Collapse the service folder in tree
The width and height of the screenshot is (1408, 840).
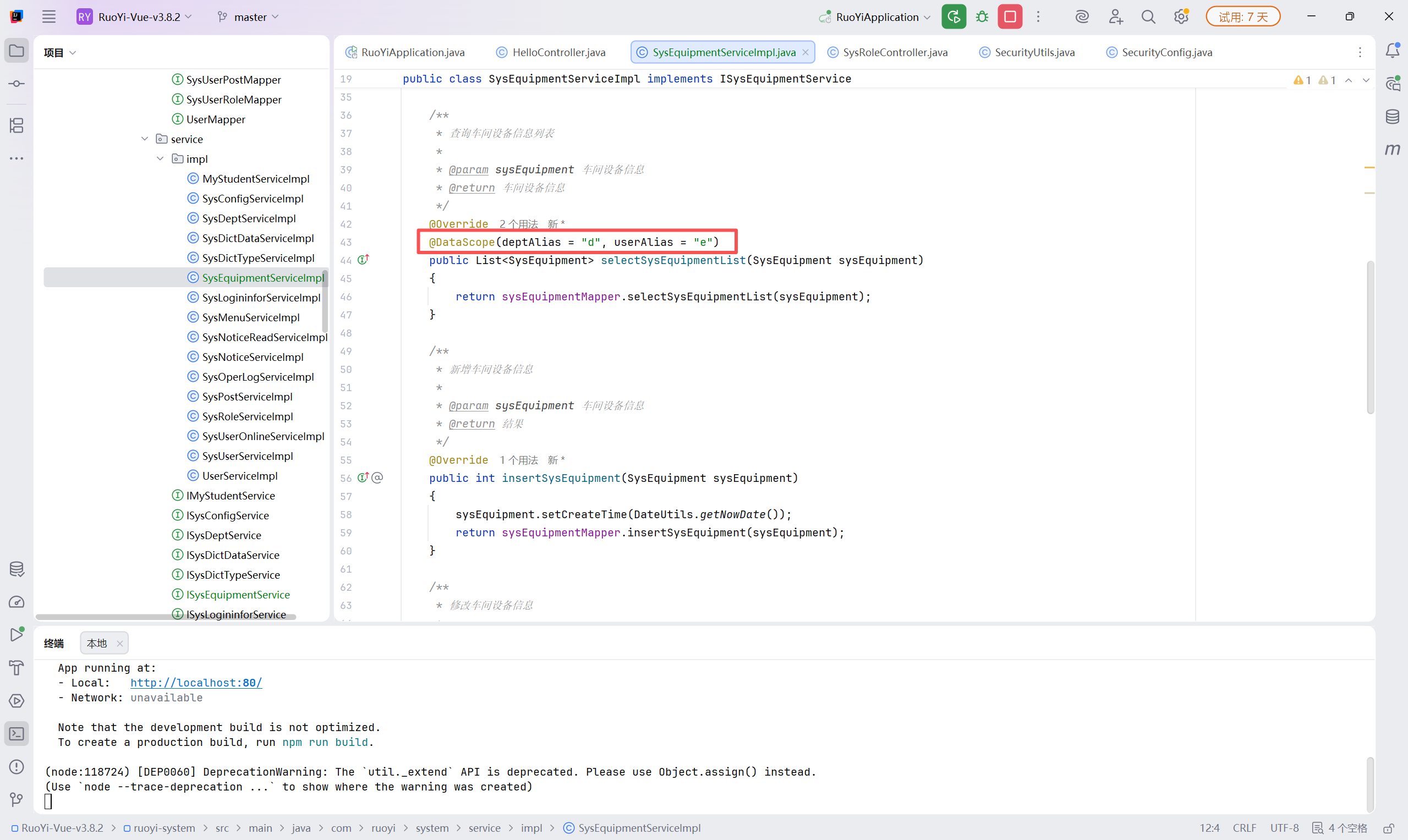pos(145,139)
